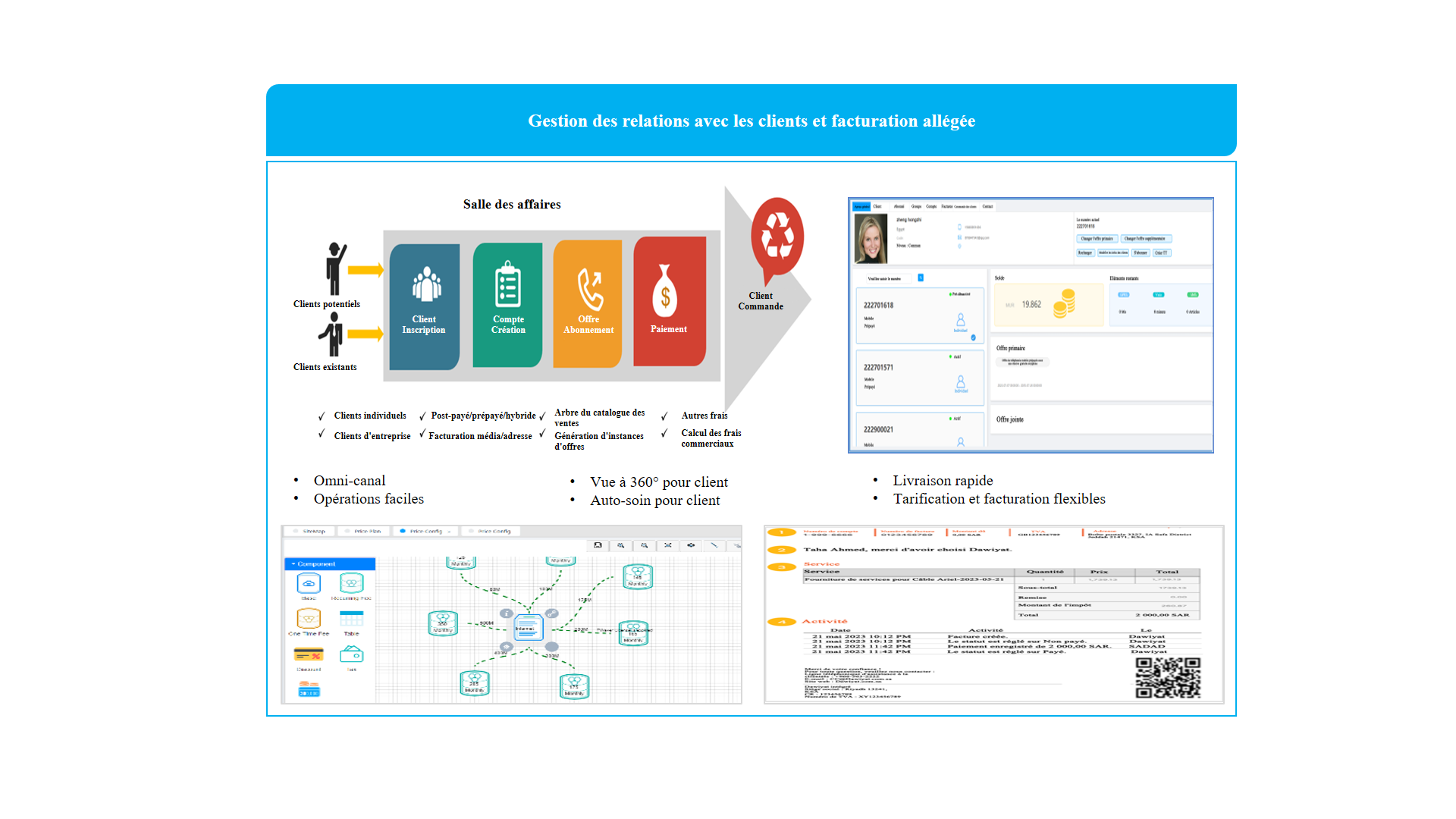
Task: Click the Discount card component icon
Action: click(x=309, y=654)
